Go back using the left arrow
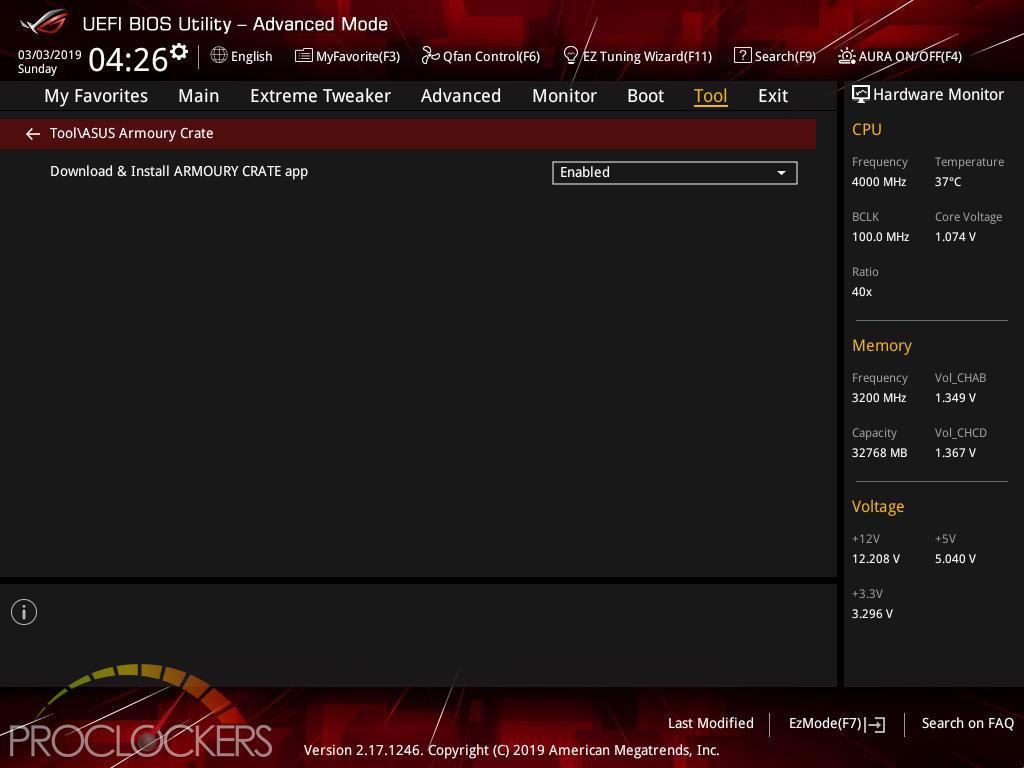1024x768 pixels. click(33, 134)
